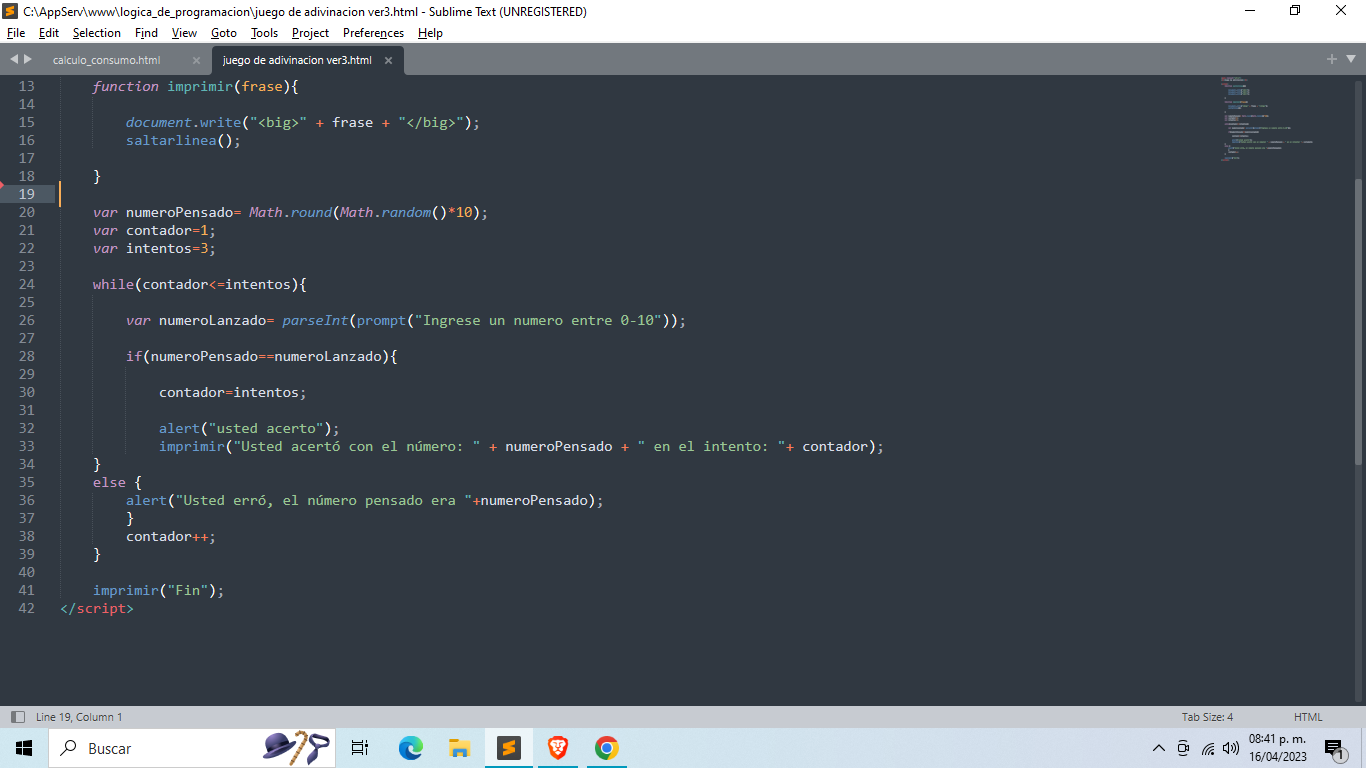The image size is (1366, 768).
Task: Click the 'else {' line
Action: pos(118,482)
